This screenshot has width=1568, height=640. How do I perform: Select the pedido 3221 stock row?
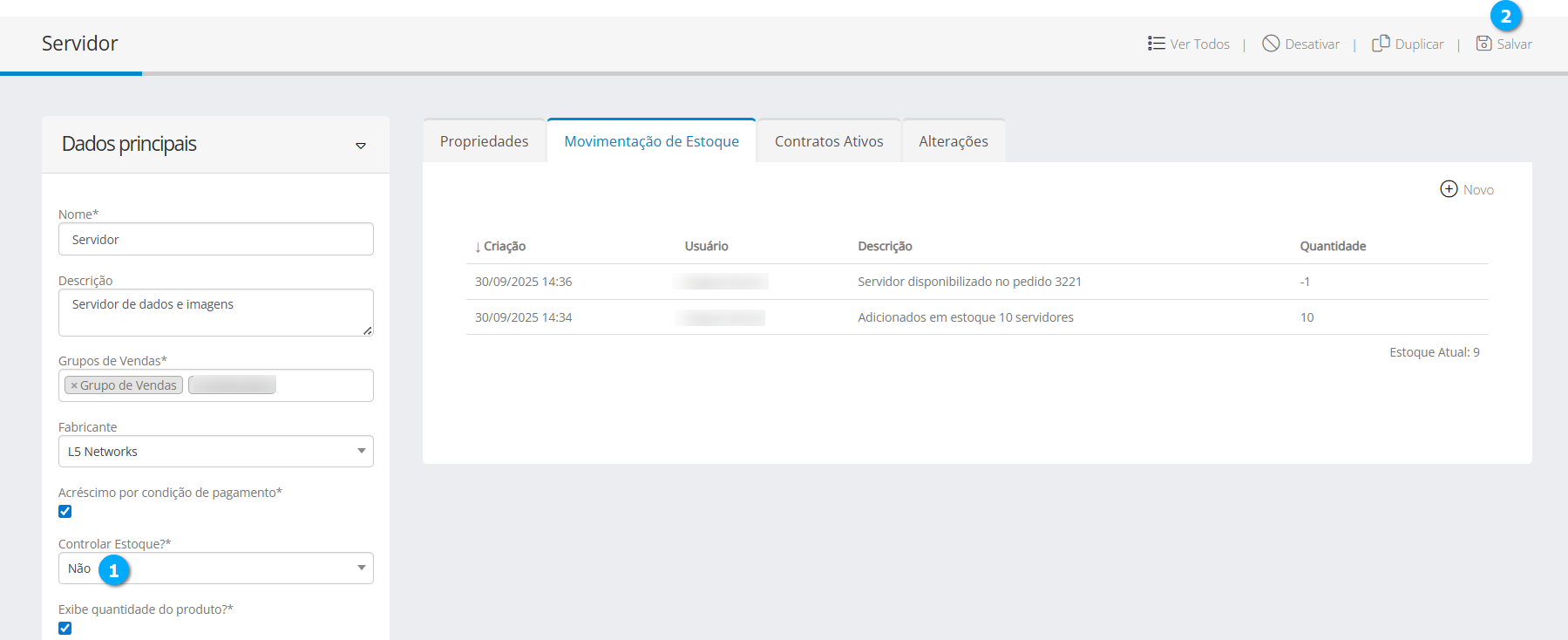point(968,282)
